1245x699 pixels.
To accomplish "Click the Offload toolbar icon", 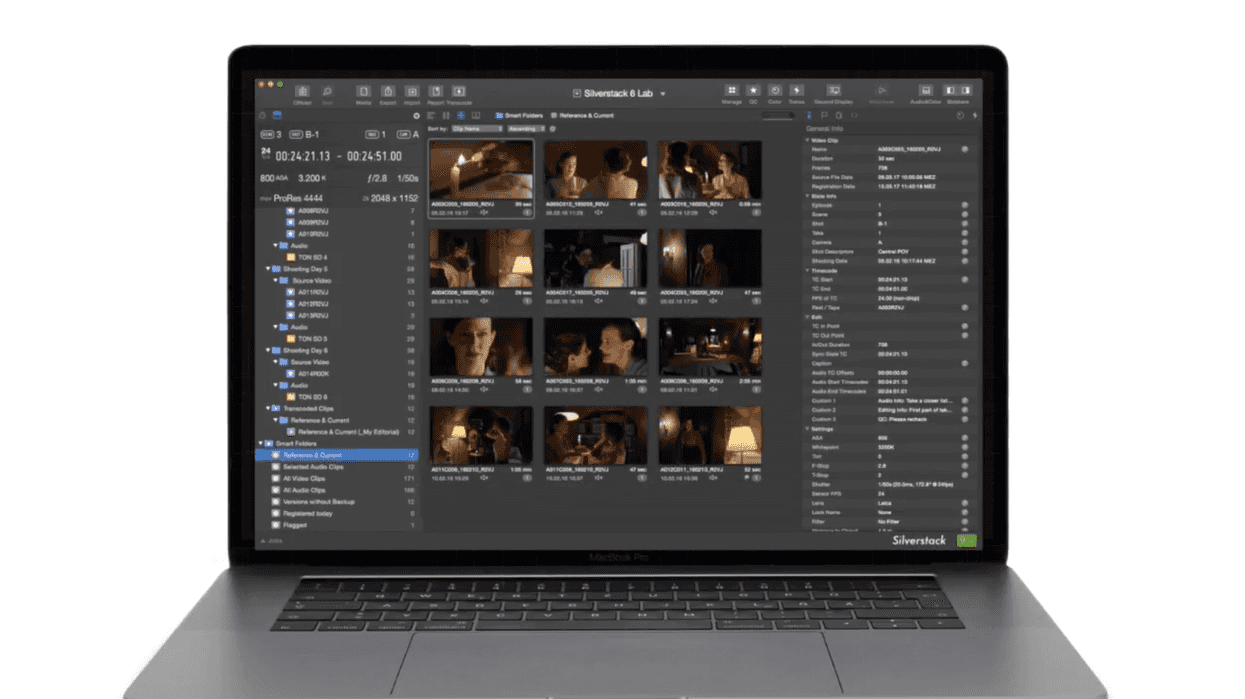I will [301, 92].
